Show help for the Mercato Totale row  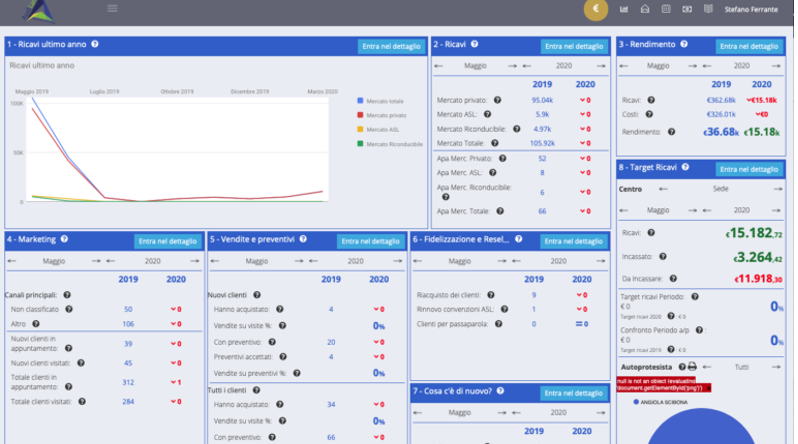pyautogui.click(x=495, y=144)
